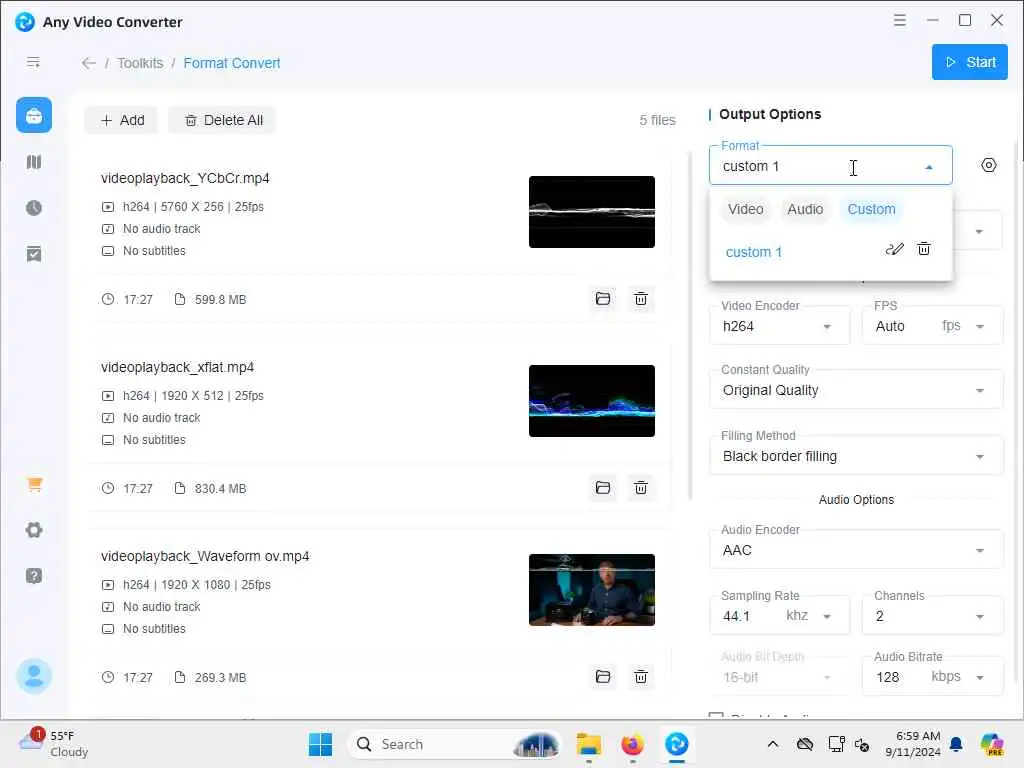The width and height of the screenshot is (1024, 768).
Task: Open the user account avatar
Action: tap(34, 676)
